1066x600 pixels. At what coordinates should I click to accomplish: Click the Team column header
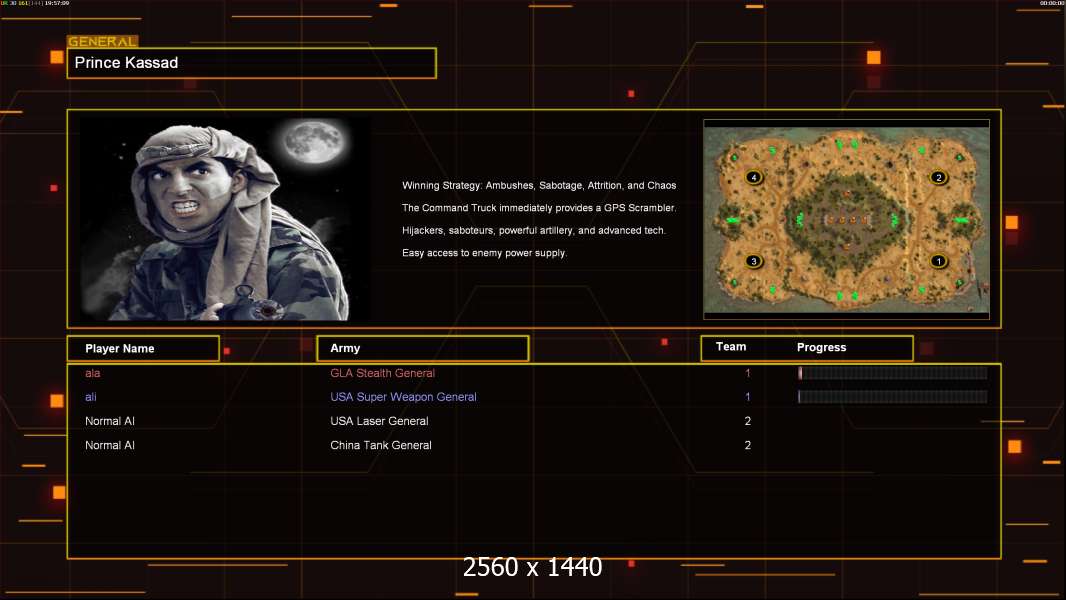[731, 347]
